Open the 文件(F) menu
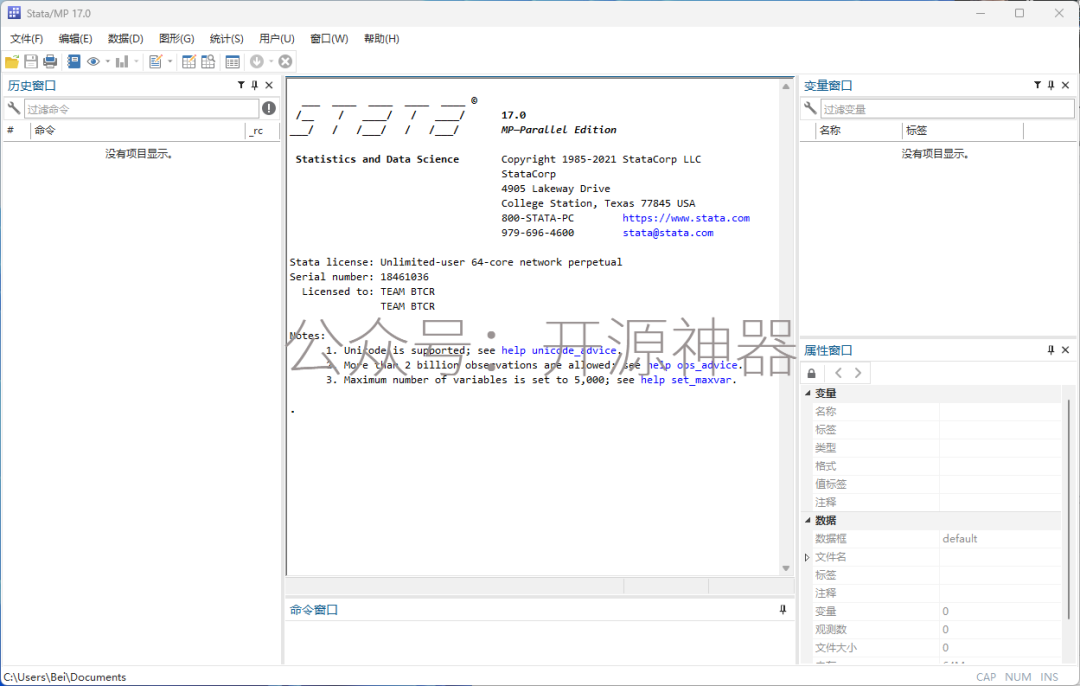Image resolution: width=1080 pixels, height=686 pixels. 26,39
